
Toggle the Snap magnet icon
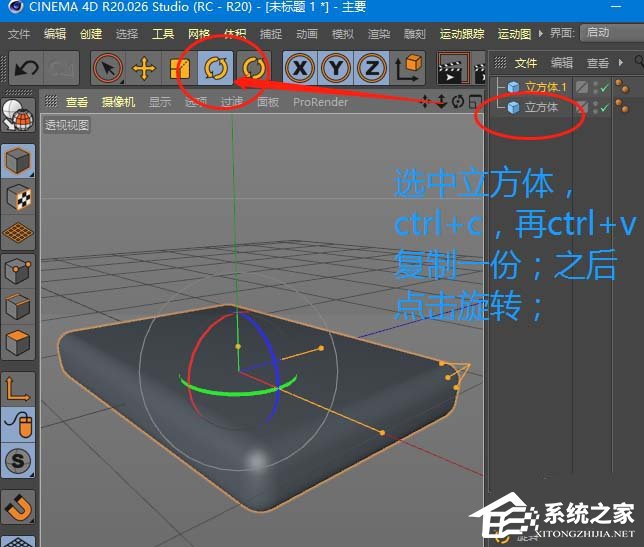[18, 507]
